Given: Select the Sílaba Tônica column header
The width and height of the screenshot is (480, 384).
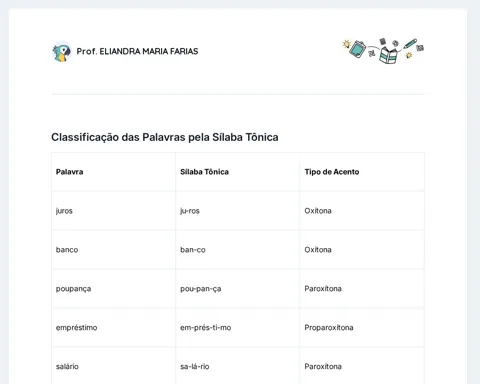Looking at the screenshot, I should (x=238, y=172).
